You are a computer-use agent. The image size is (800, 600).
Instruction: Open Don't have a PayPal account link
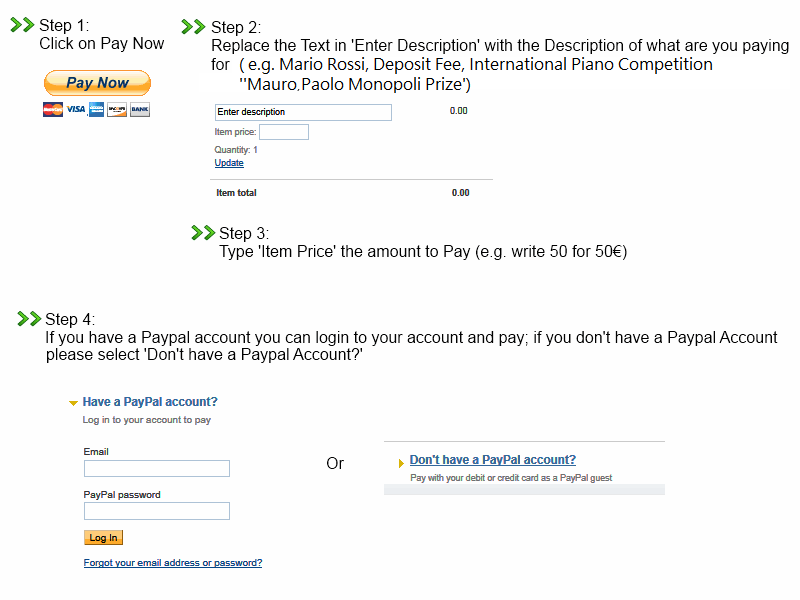[492, 460]
